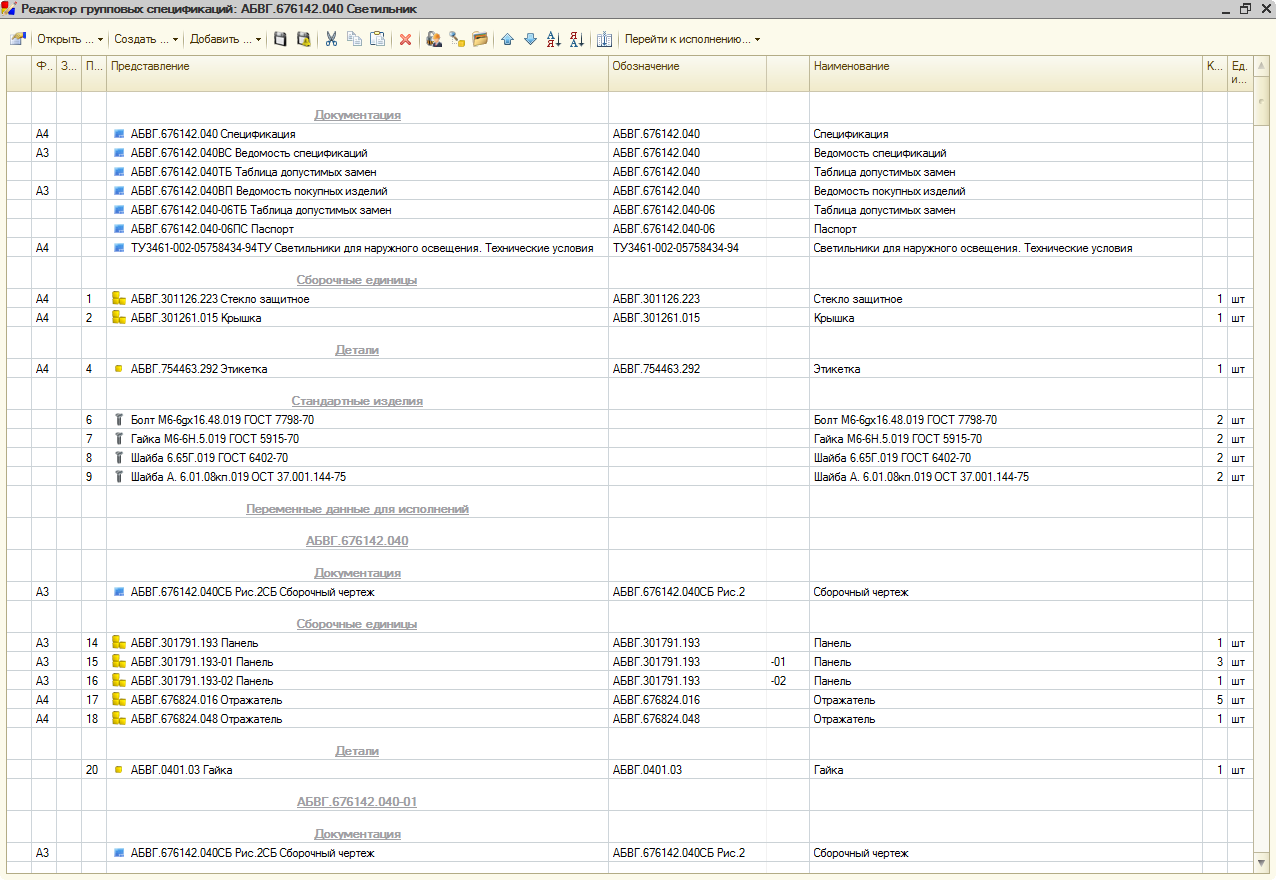This screenshot has width=1276, height=880.
Task: Move row up with blue up arrow
Action: click(507, 40)
